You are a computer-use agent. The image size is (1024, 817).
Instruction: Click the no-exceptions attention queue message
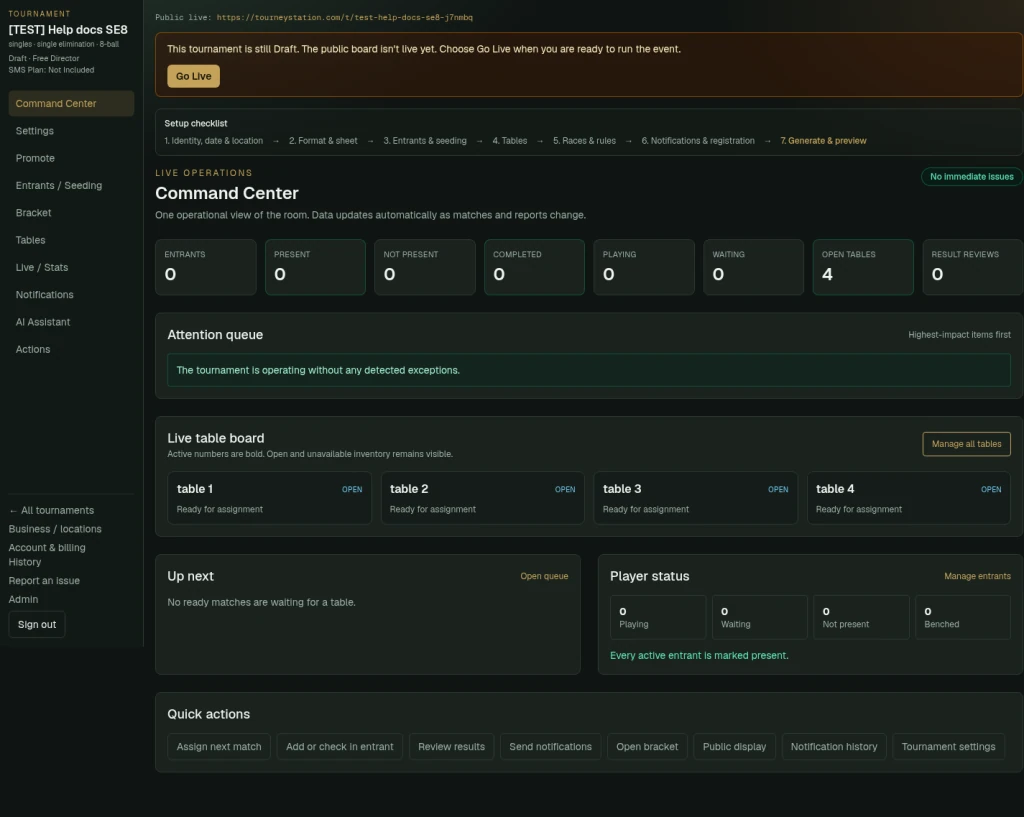pyautogui.click(x=588, y=370)
